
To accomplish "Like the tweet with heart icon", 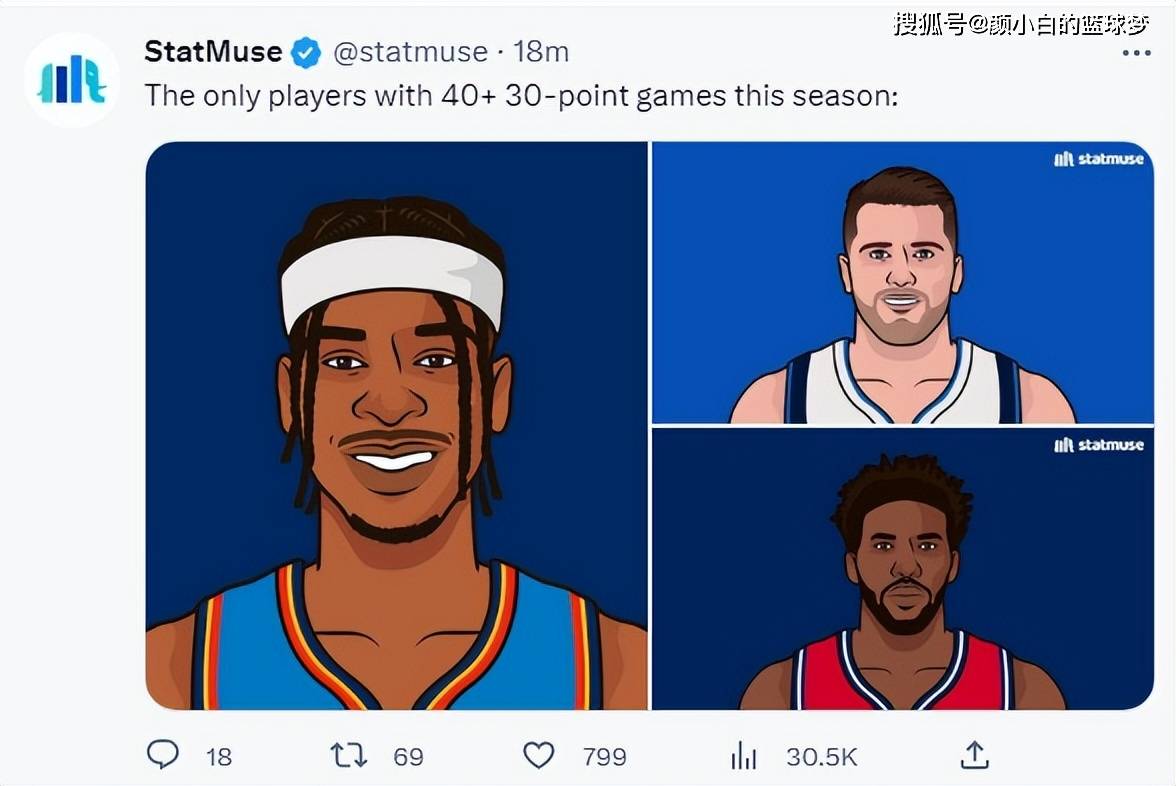I will coord(538,755).
